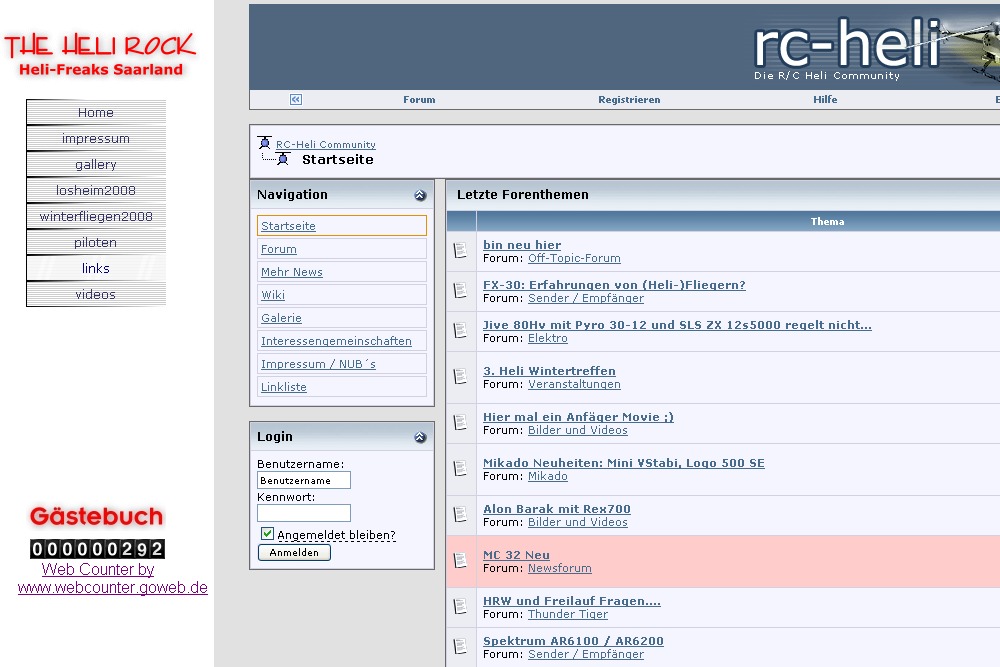The width and height of the screenshot is (1000, 667).
Task: Open the losheim2008 menu item
Action: tap(96, 191)
